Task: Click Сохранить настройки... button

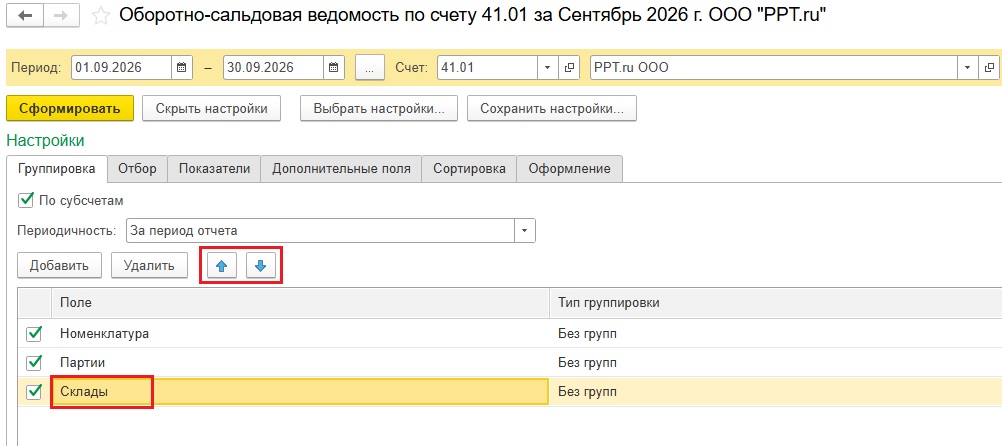Action: (x=551, y=108)
